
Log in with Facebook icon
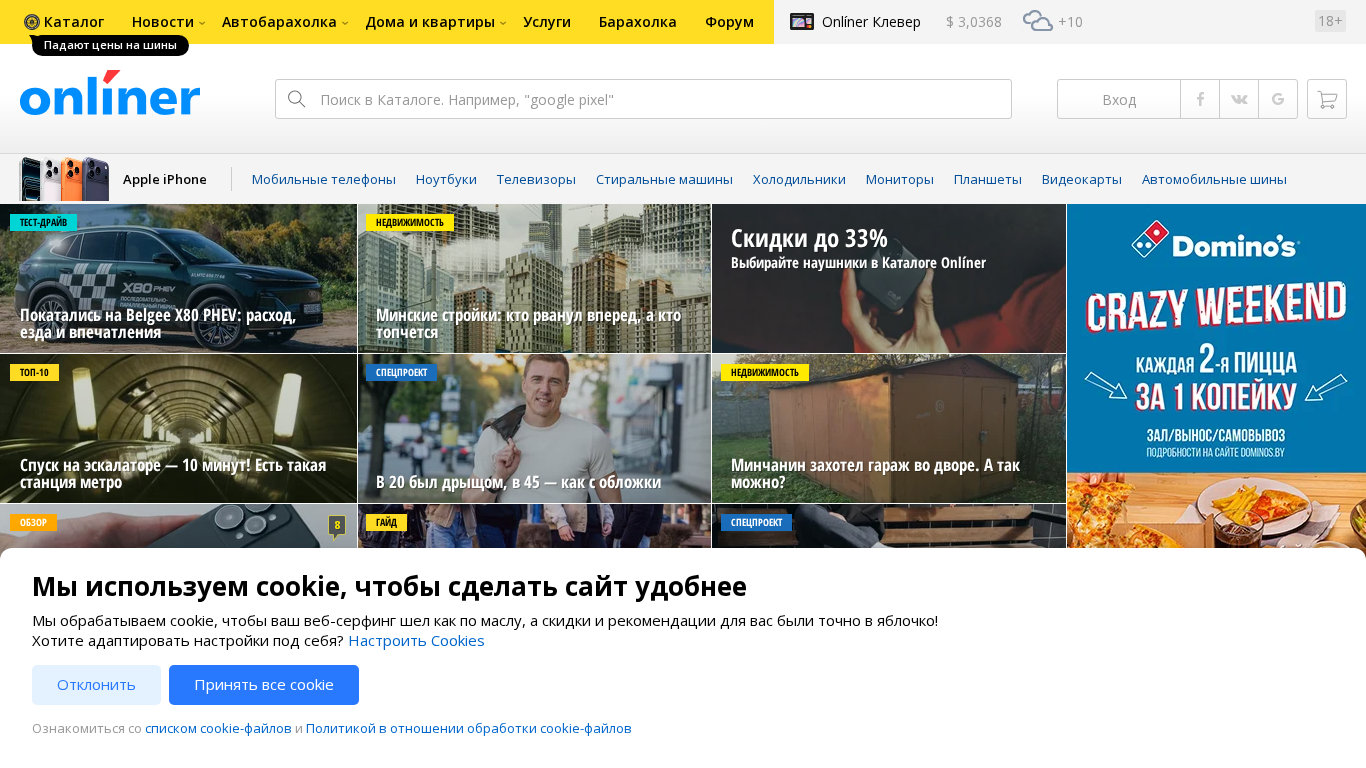pyautogui.click(x=1200, y=99)
